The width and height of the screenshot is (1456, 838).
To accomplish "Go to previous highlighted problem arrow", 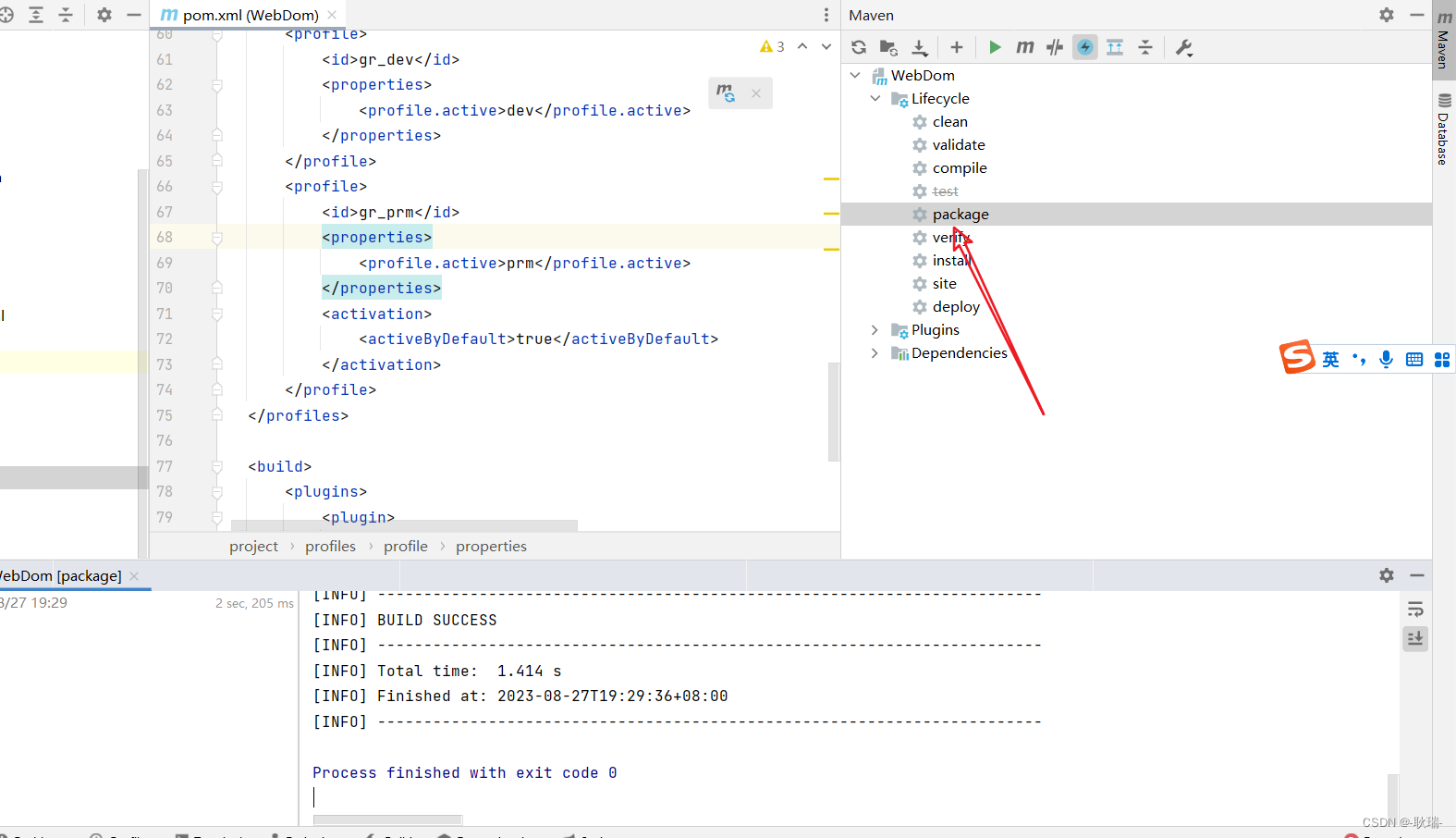I will point(802,46).
